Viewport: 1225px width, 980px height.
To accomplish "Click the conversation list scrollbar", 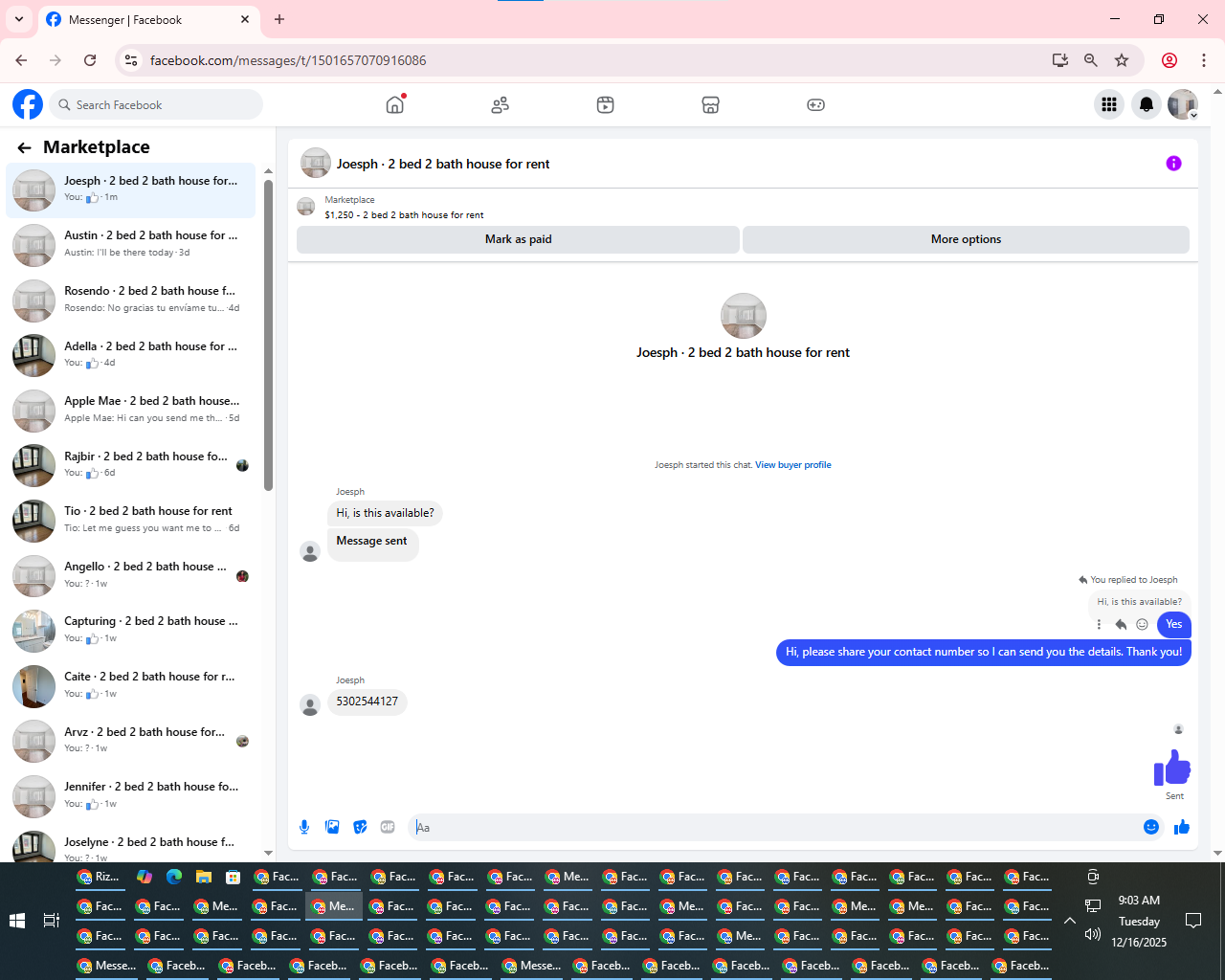I will [x=268, y=335].
